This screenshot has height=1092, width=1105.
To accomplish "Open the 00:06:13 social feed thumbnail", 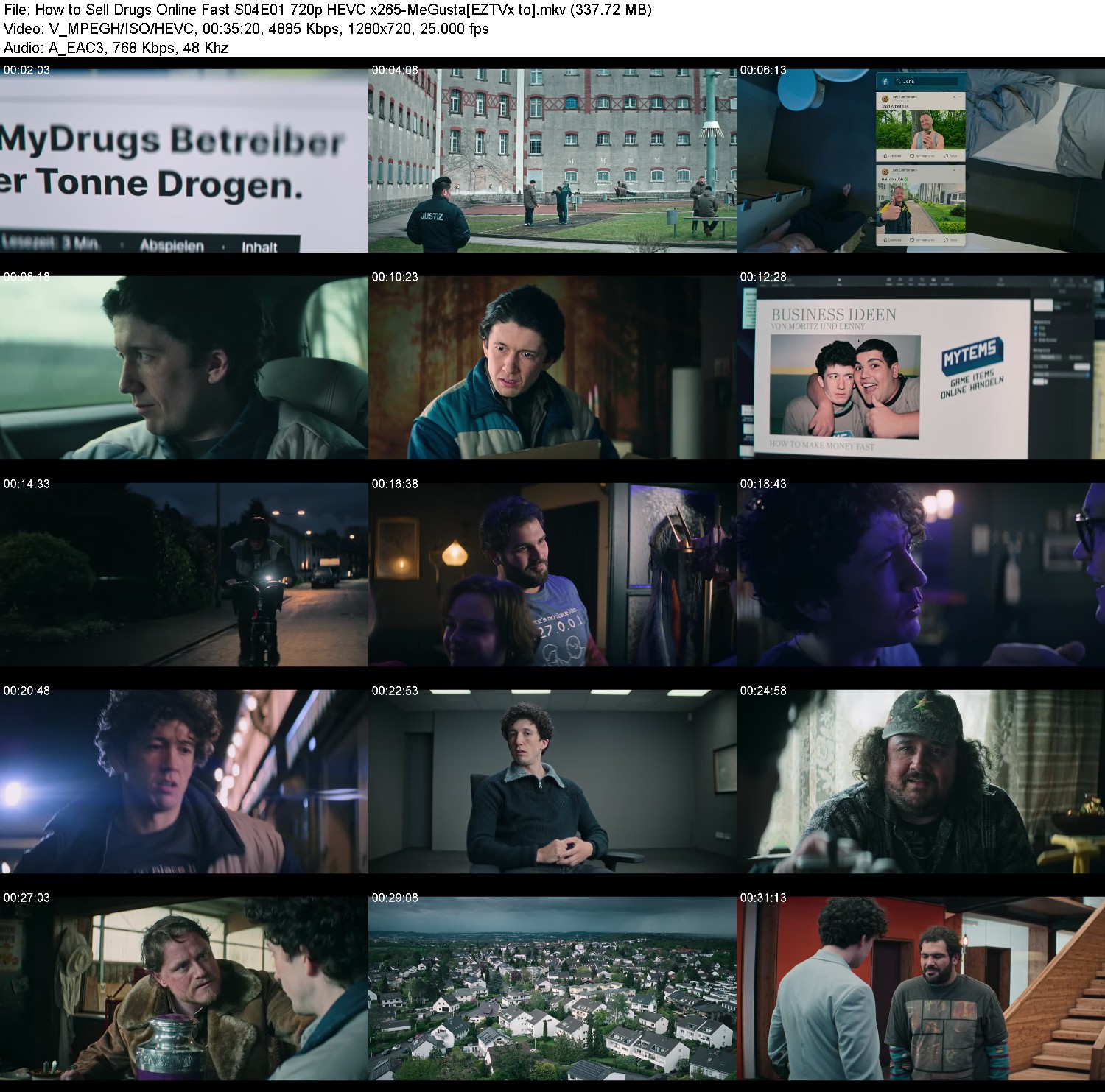I will click(x=921, y=161).
